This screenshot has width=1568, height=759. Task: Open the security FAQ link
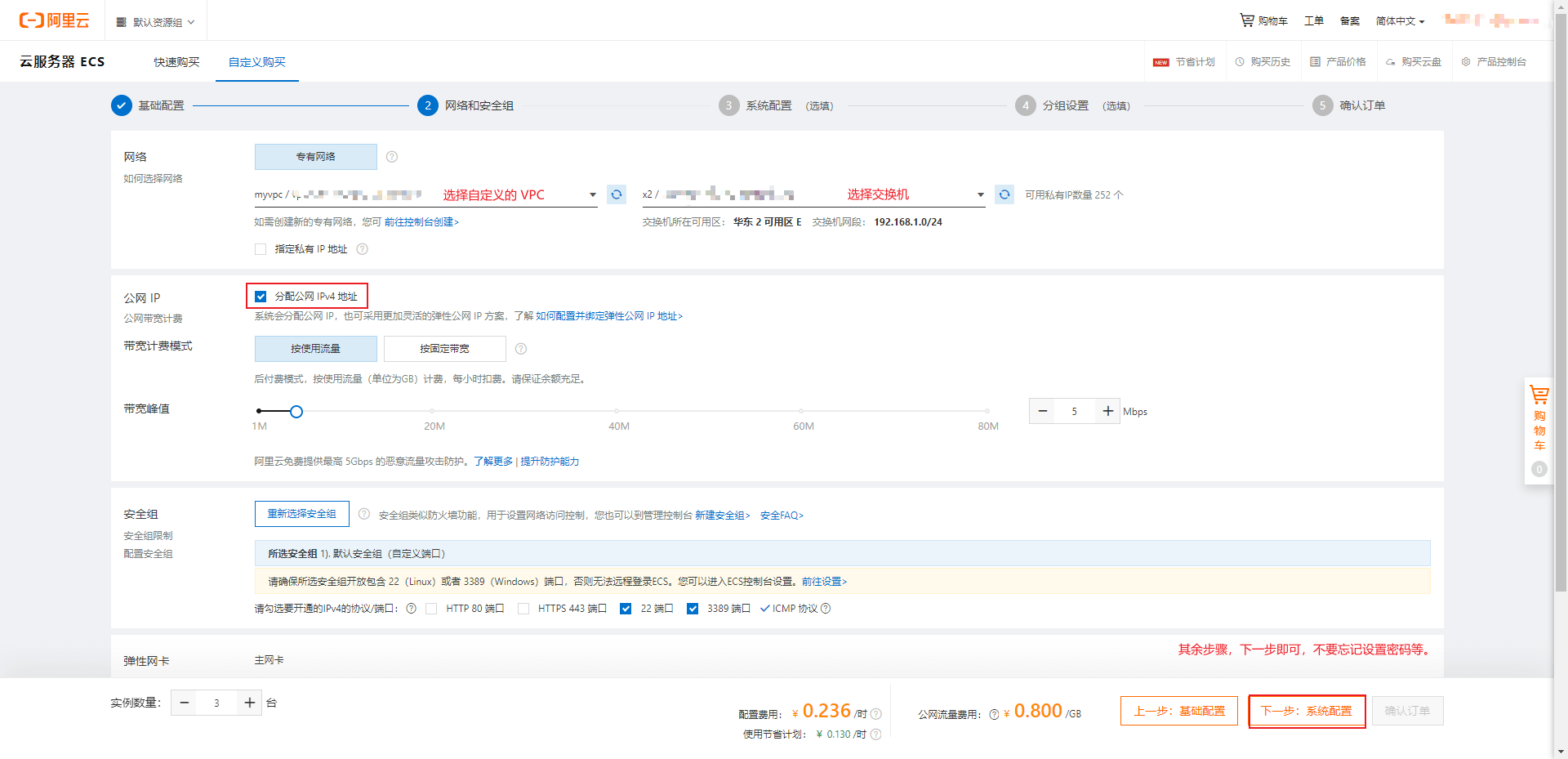782,516
